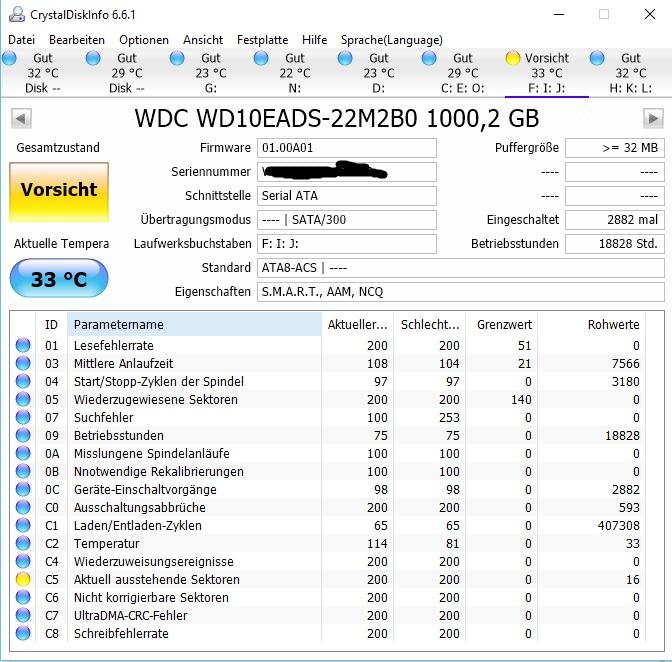Click status icon for Ausschaltungsabbrüche
672x662 pixels.
tap(23, 507)
